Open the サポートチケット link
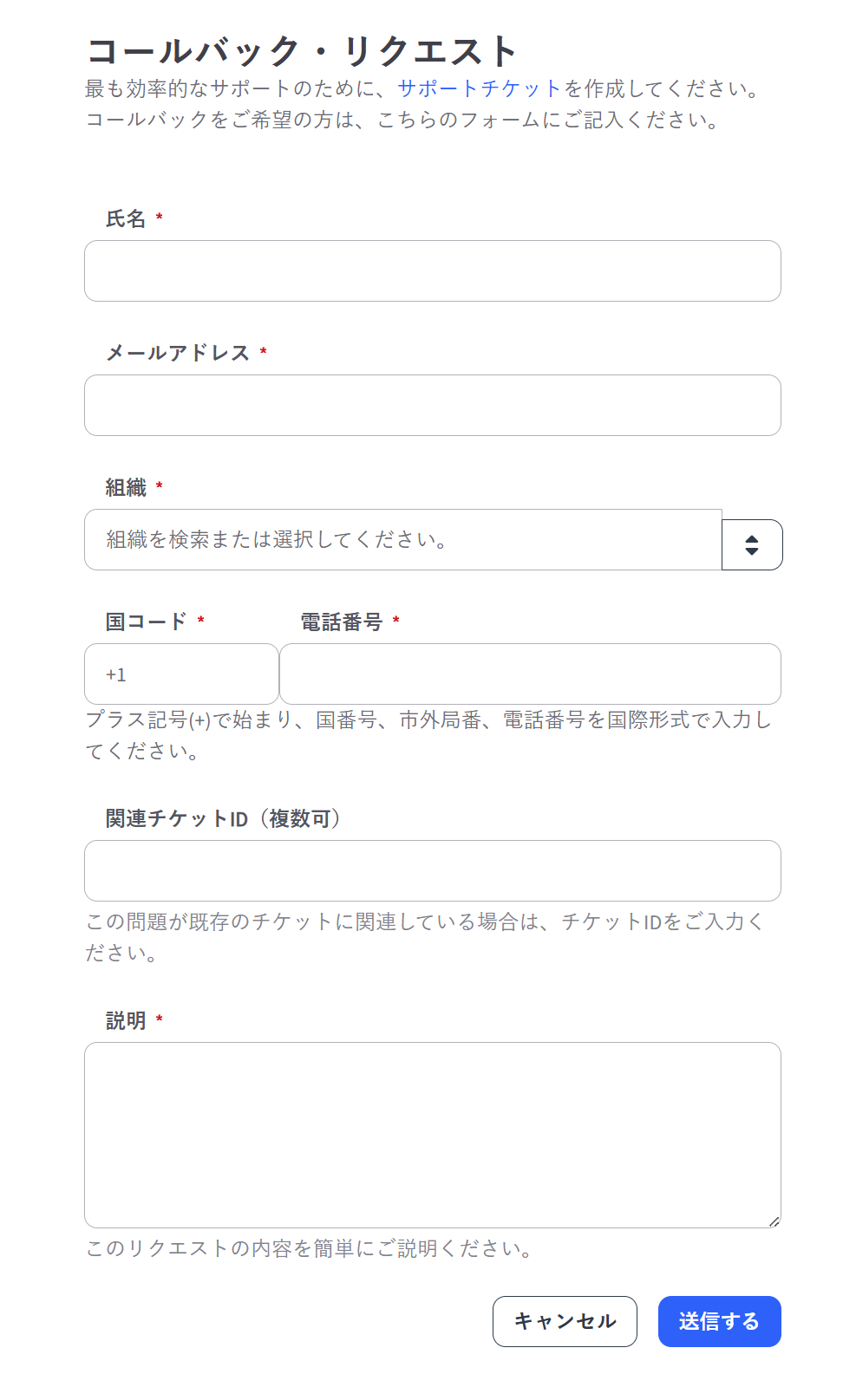856x1400 pixels. tap(480, 88)
